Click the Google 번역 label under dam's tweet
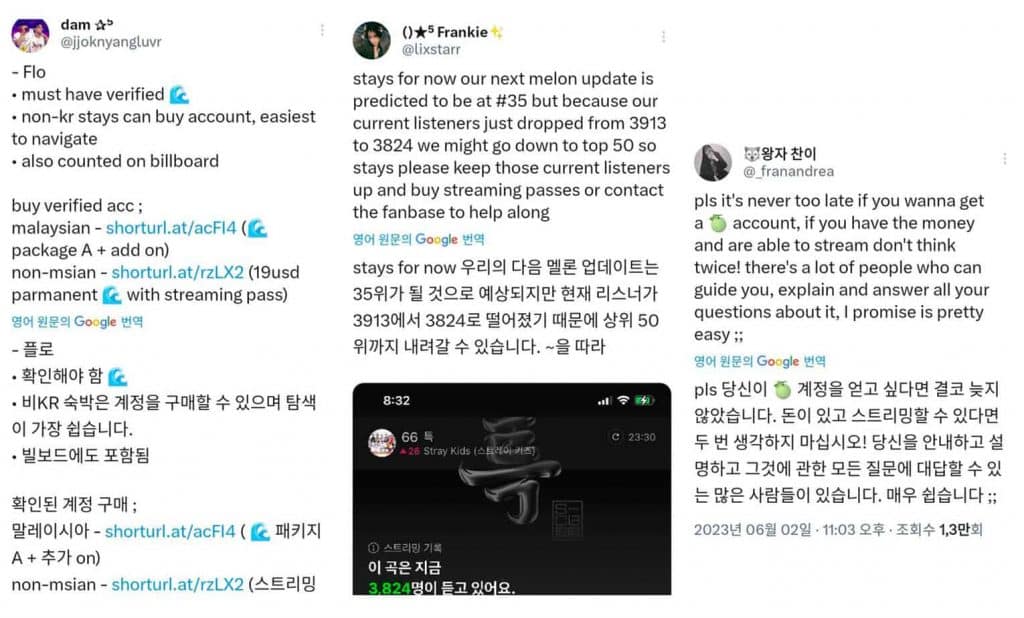The height and width of the screenshot is (618, 1024). (77, 321)
